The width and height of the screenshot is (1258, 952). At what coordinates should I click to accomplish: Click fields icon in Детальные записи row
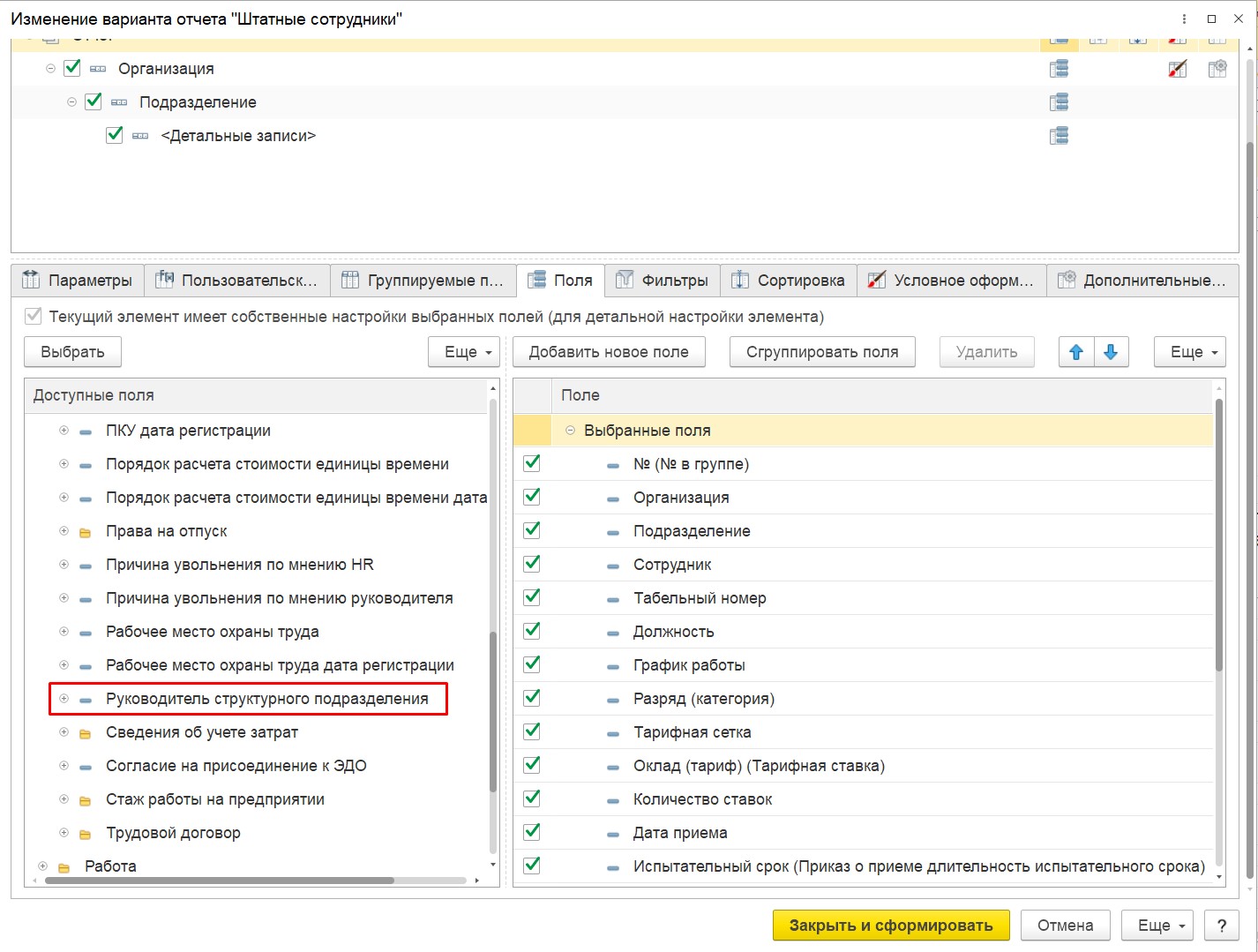[x=1059, y=136]
